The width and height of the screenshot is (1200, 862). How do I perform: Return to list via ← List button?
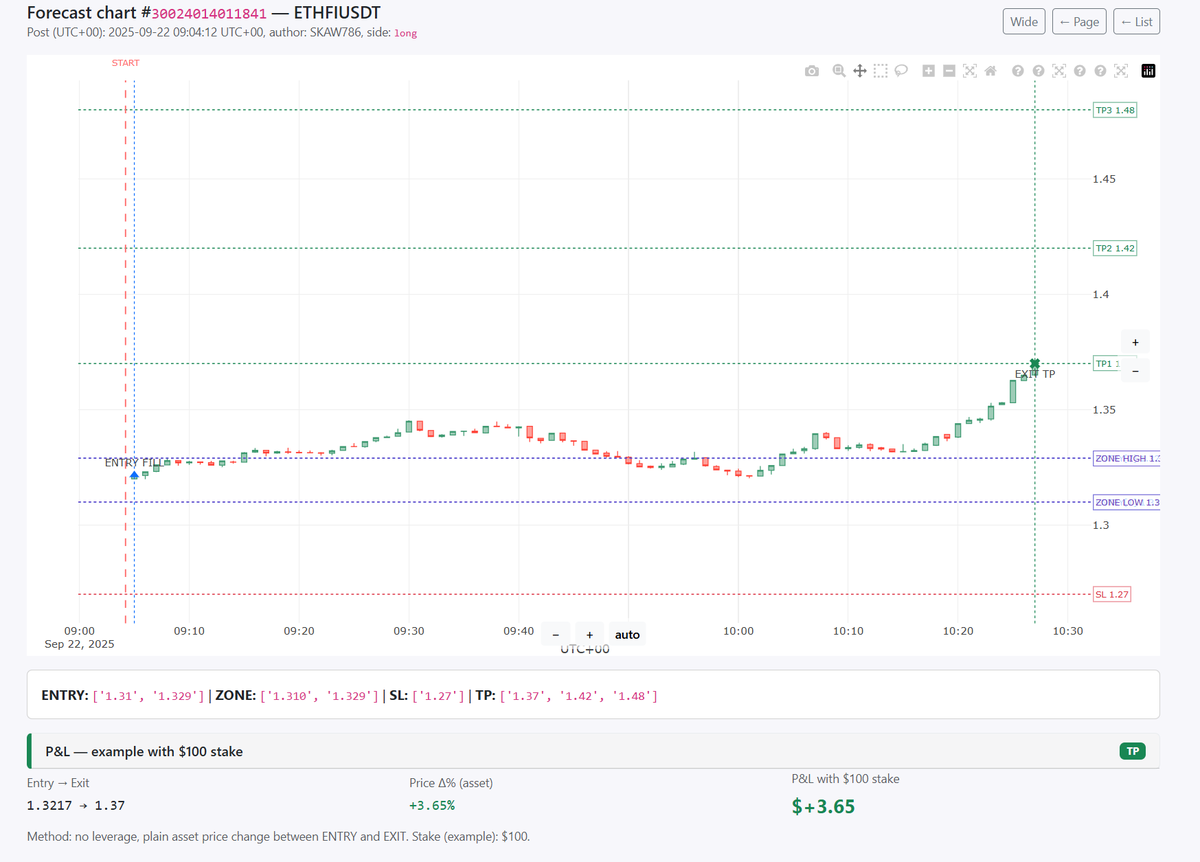pyautogui.click(x=1136, y=21)
